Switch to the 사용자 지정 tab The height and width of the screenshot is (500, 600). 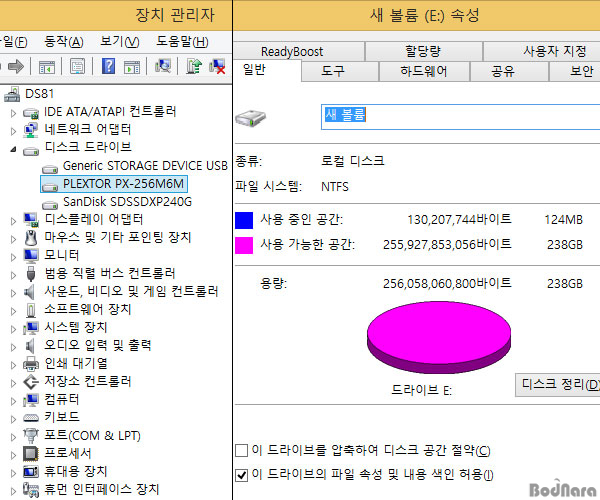tap(542, 51)
